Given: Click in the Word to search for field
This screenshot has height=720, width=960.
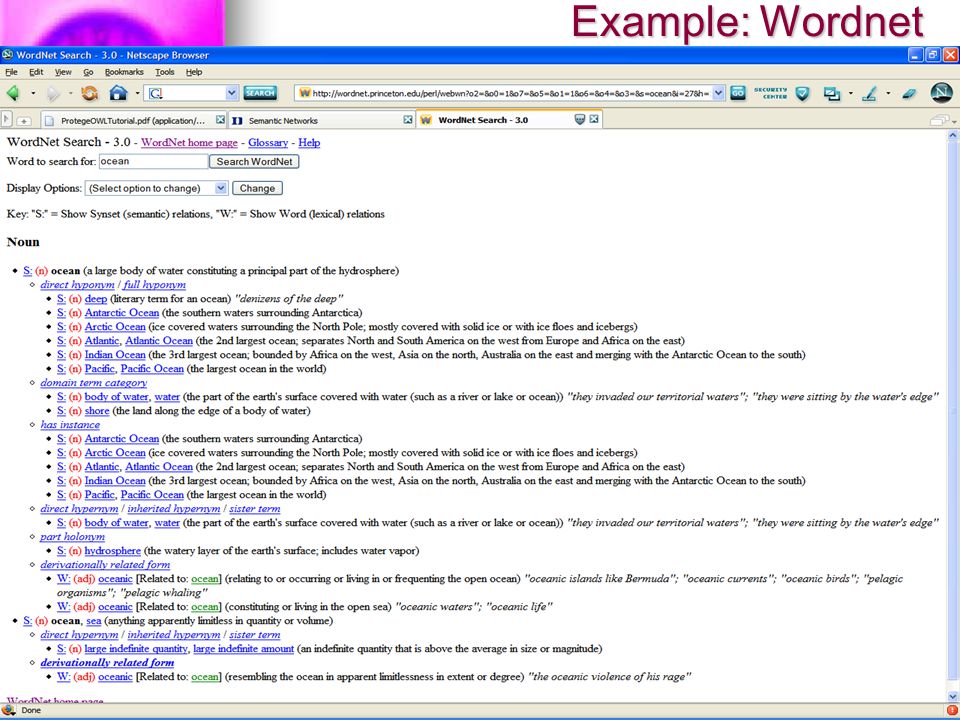Looking at the screenshot, I should (153, 162).
